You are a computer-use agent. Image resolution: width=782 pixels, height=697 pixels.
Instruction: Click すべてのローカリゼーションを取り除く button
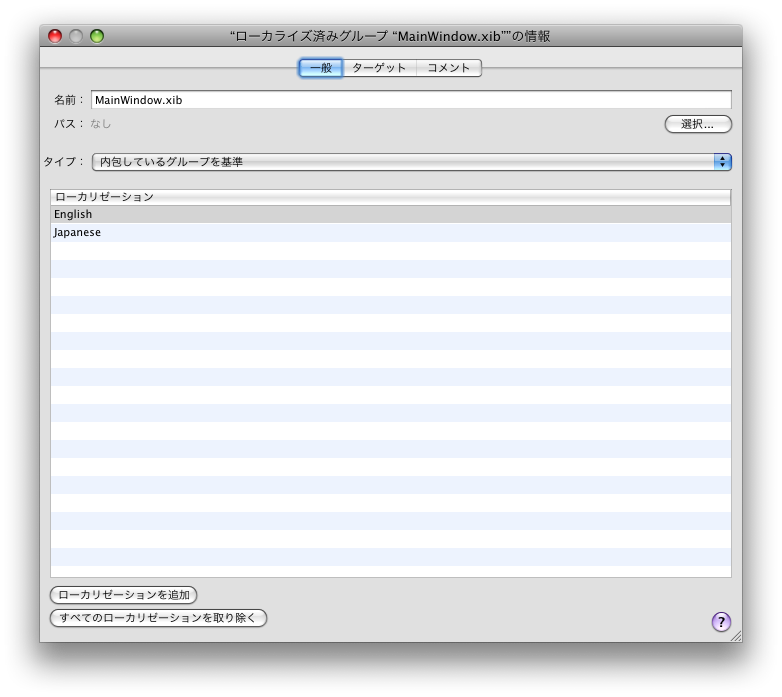(x=159, y=618)
